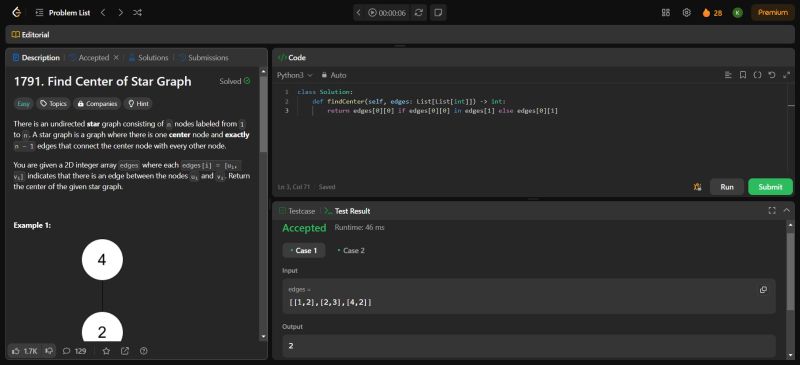Show the Companies tag

point(97,104)
